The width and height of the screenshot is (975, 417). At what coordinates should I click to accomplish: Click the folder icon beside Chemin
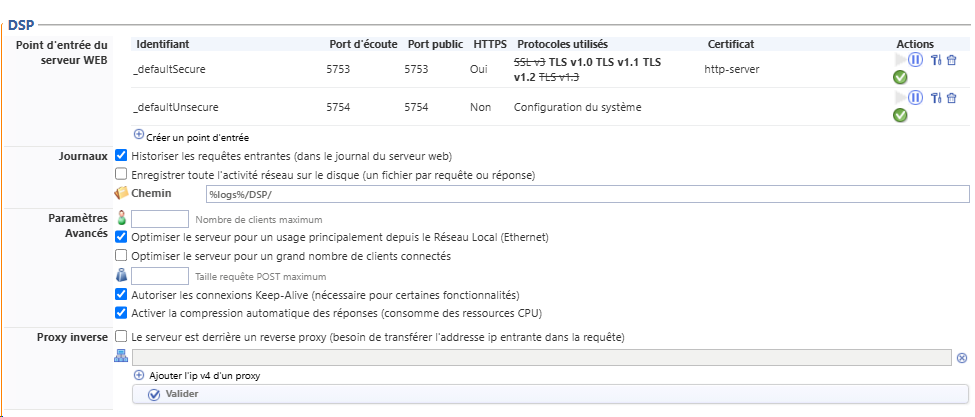click(x=122, y=193)
